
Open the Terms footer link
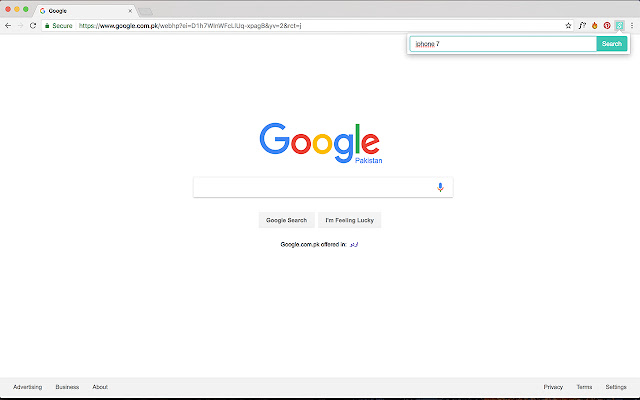click(x=584, y=387)
